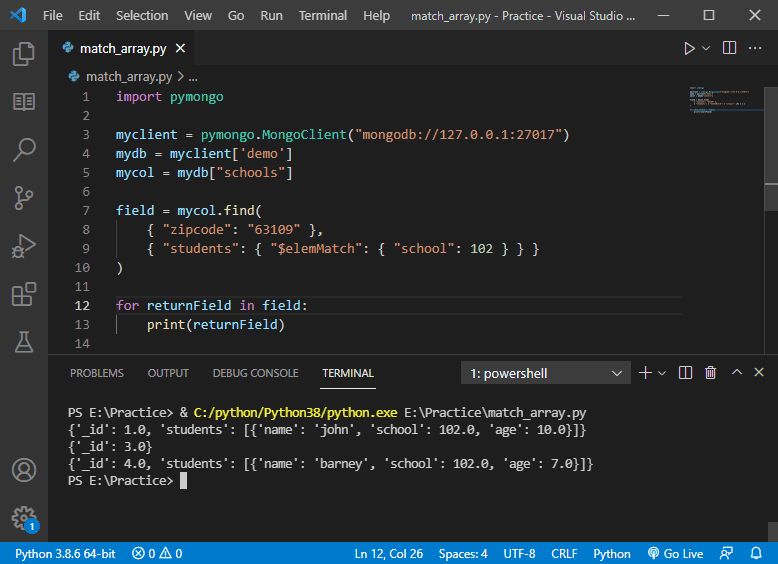
Task: Expand launch profile arrow beside new terminal
Action: coord(662,373)
